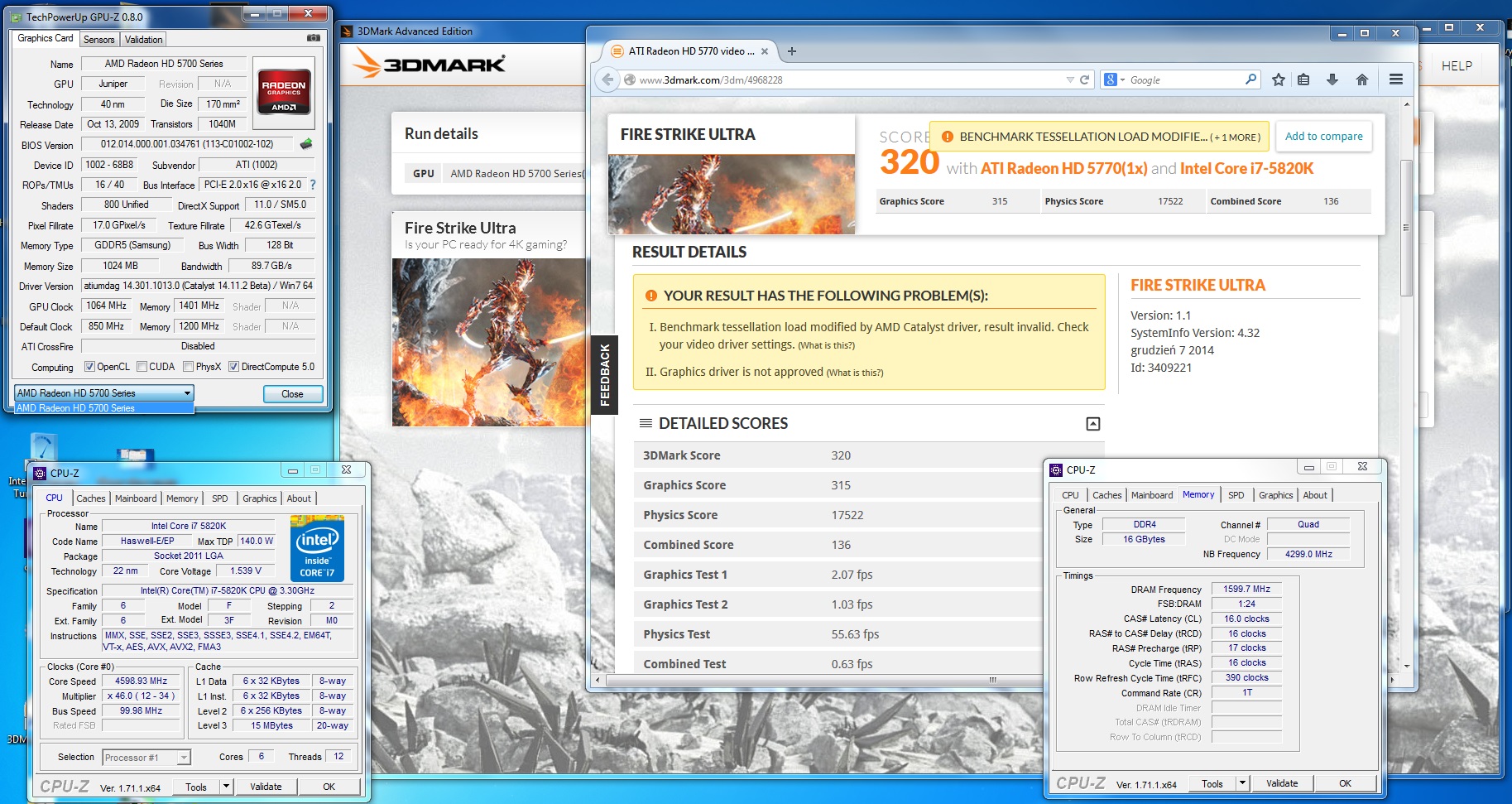Image resolution: width=1512 pixels, height=804 pixels.
Task: Click the Firefox back arrow button
Action: pyautogui.click(x=608, y=79)
